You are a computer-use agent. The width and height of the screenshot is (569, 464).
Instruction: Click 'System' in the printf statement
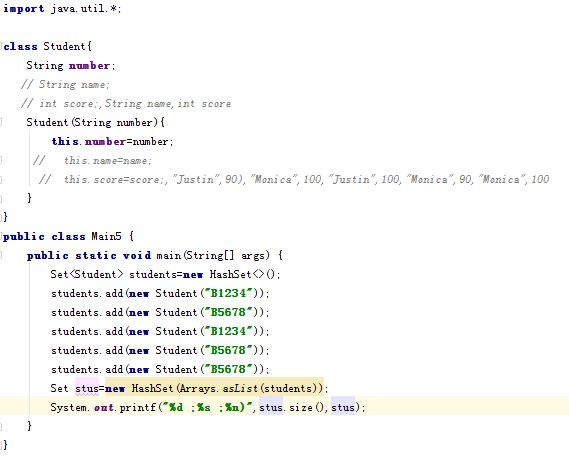[x=69, y=407]
